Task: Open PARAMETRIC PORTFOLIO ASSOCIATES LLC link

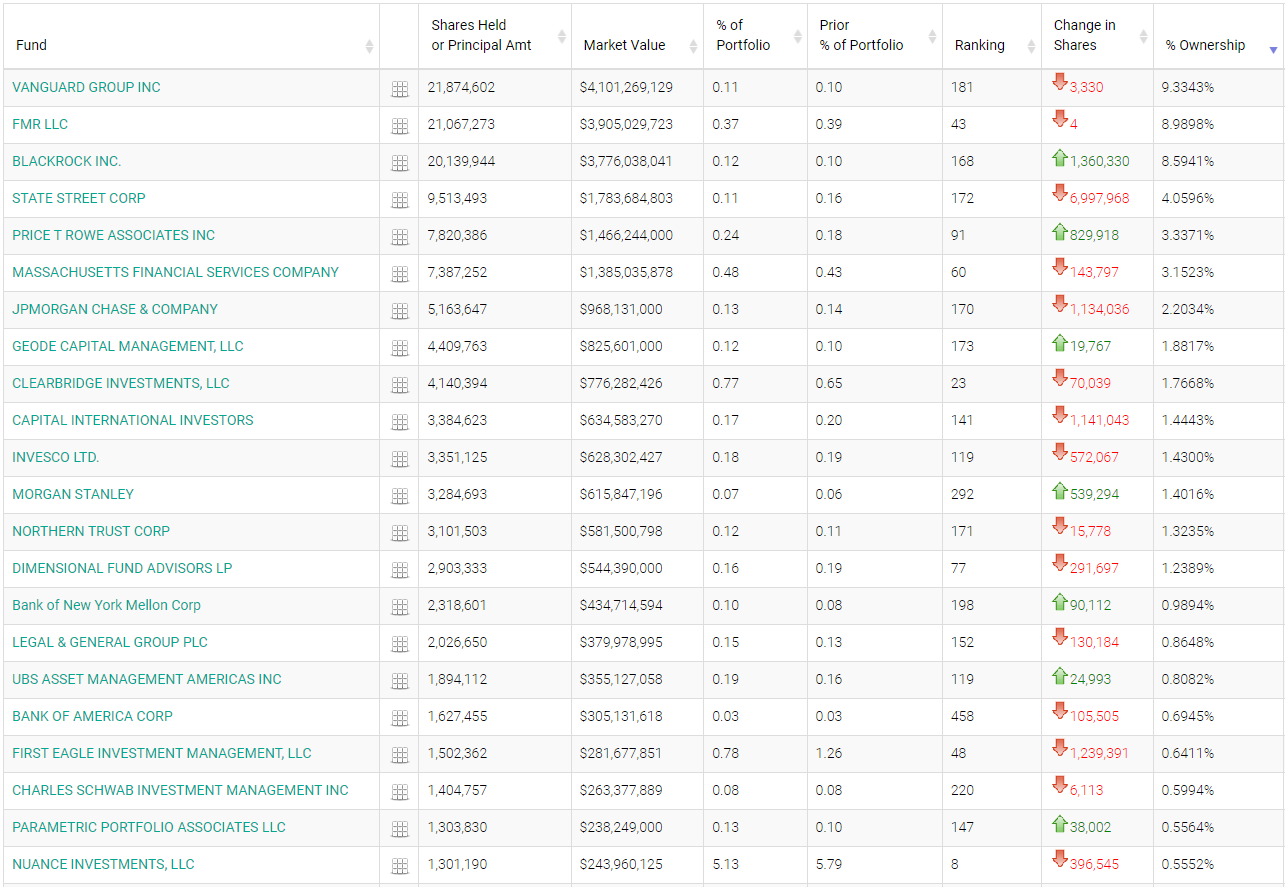Action: 149,827
